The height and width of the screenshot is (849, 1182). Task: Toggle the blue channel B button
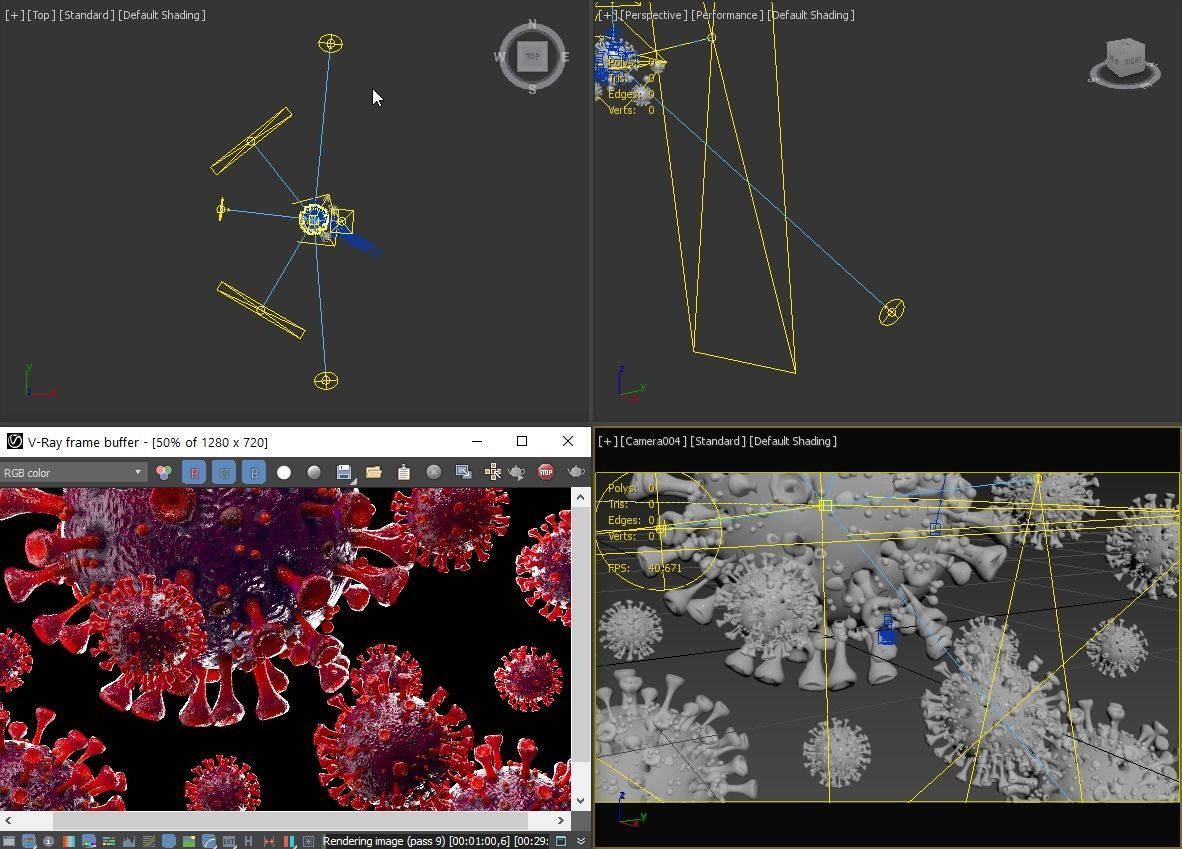click(254, 473)
